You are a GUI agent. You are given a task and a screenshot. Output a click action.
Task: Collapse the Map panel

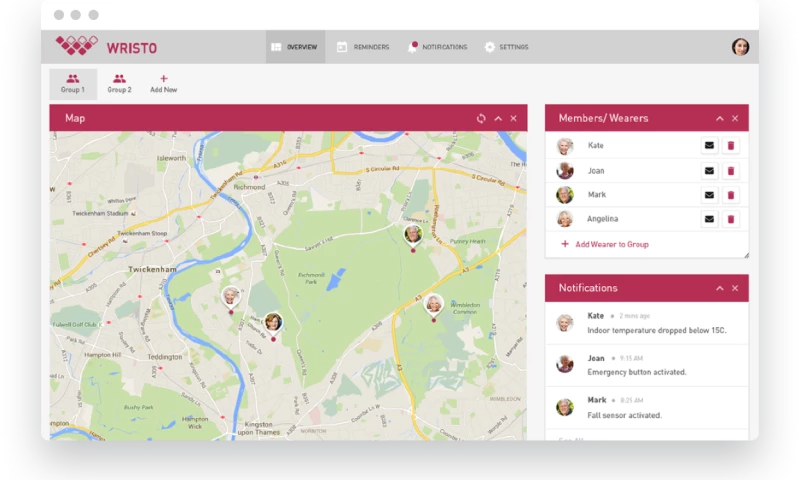[x=498, y=118]
